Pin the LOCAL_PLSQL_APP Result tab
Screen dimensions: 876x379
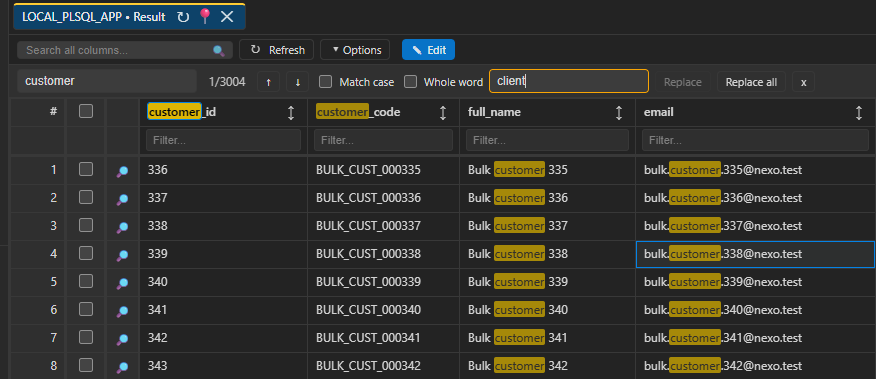204,17
